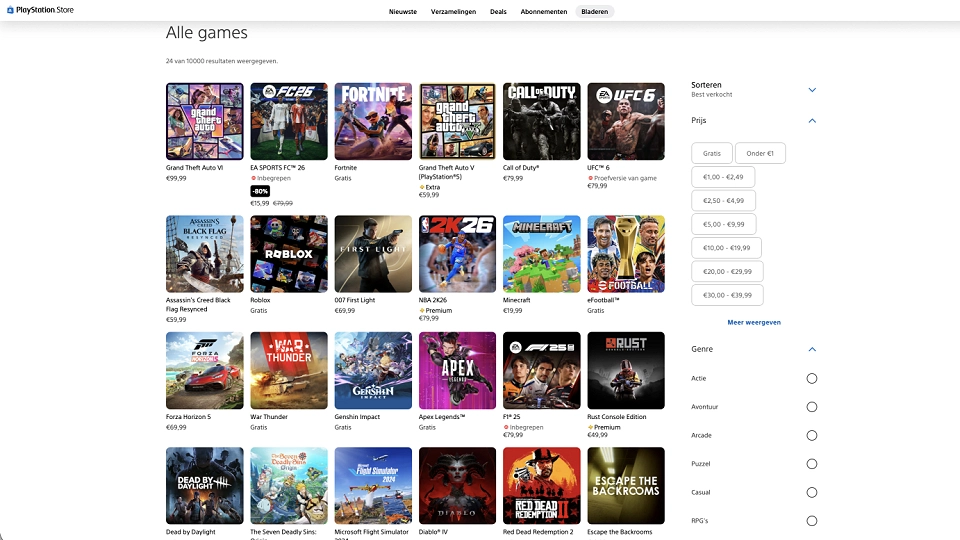Viewport: 960px width, 540px height.
Task: Open the Roblox game cover
Action: (289, 254)
